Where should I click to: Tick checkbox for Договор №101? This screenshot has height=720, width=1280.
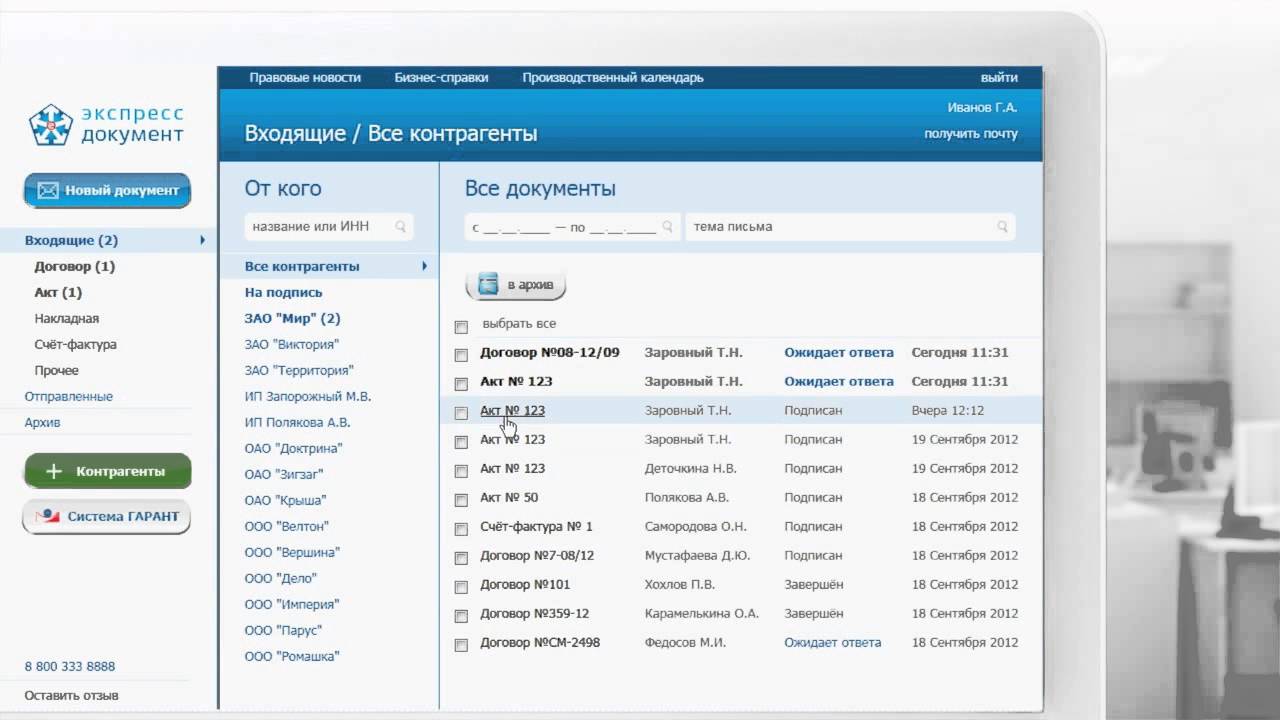[x=461, y=587]
